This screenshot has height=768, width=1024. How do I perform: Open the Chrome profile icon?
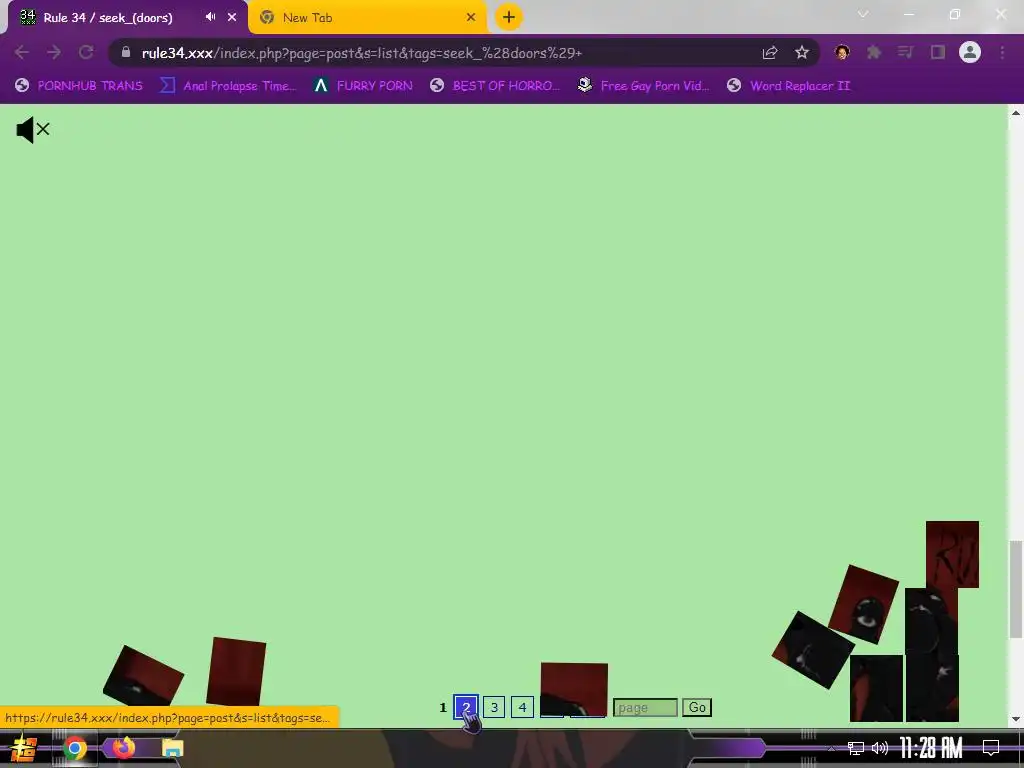click(970, 52)
